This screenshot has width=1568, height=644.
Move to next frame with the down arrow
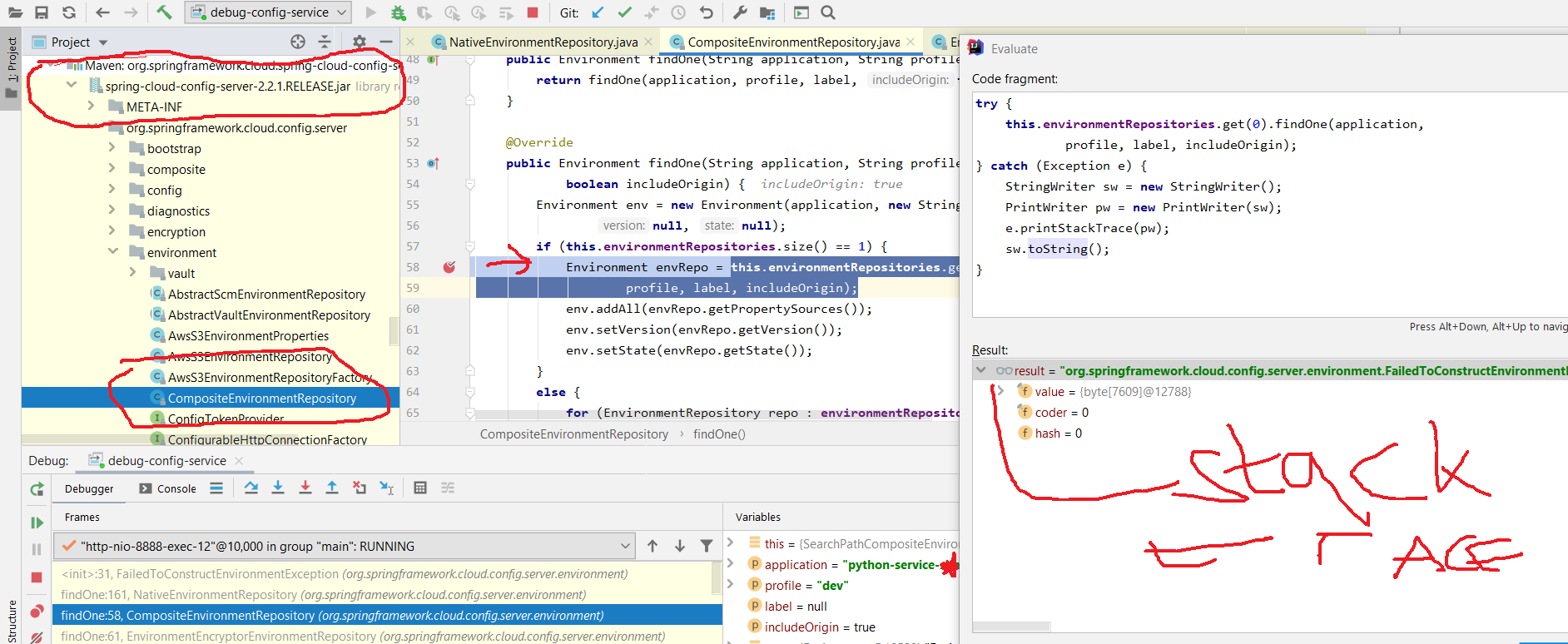click(x=680, y=546)
